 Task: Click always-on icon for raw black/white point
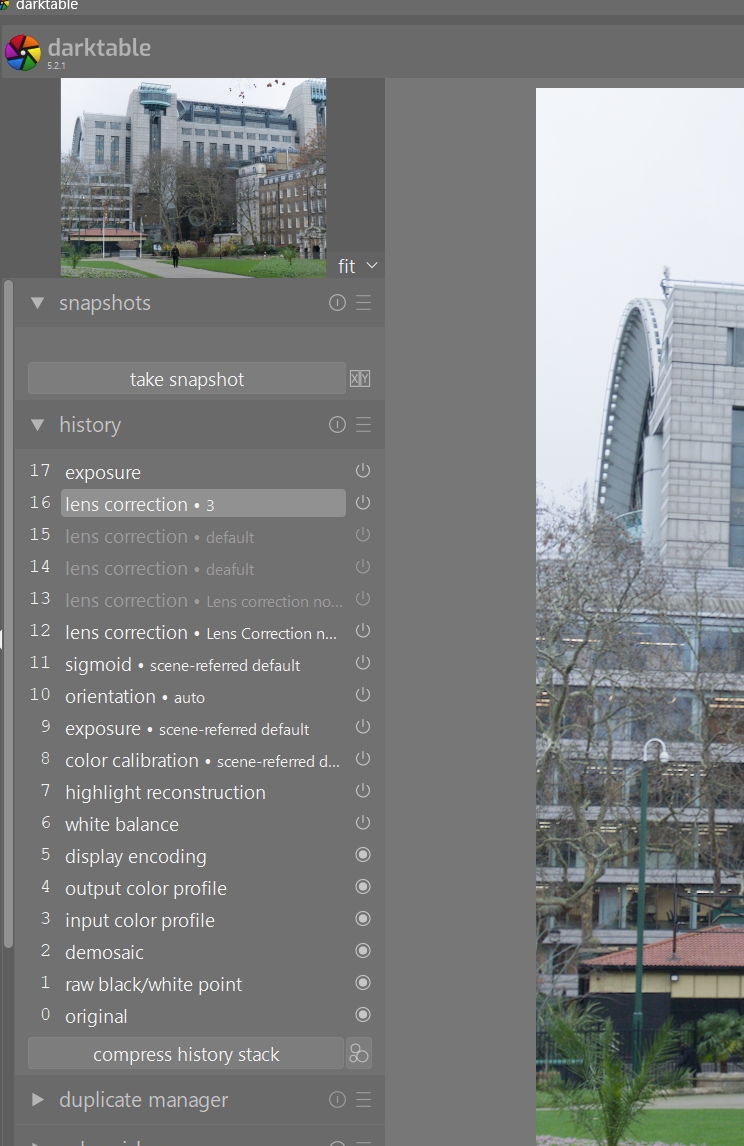(362, 983)
